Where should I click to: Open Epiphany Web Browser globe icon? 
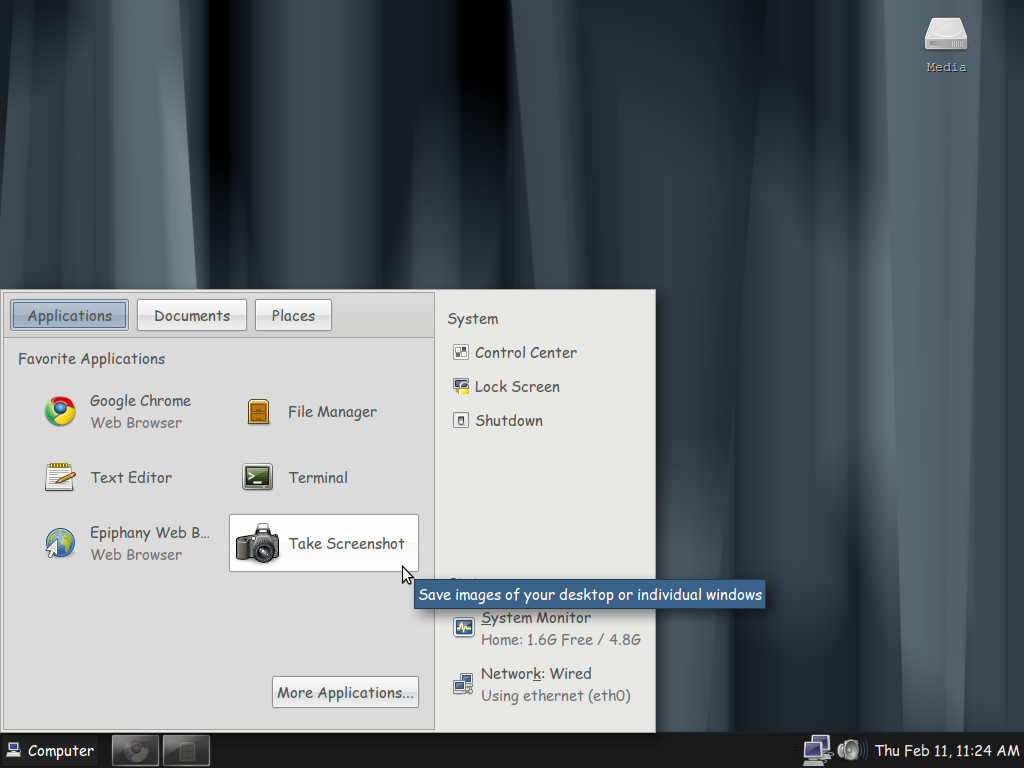[60, 543]
